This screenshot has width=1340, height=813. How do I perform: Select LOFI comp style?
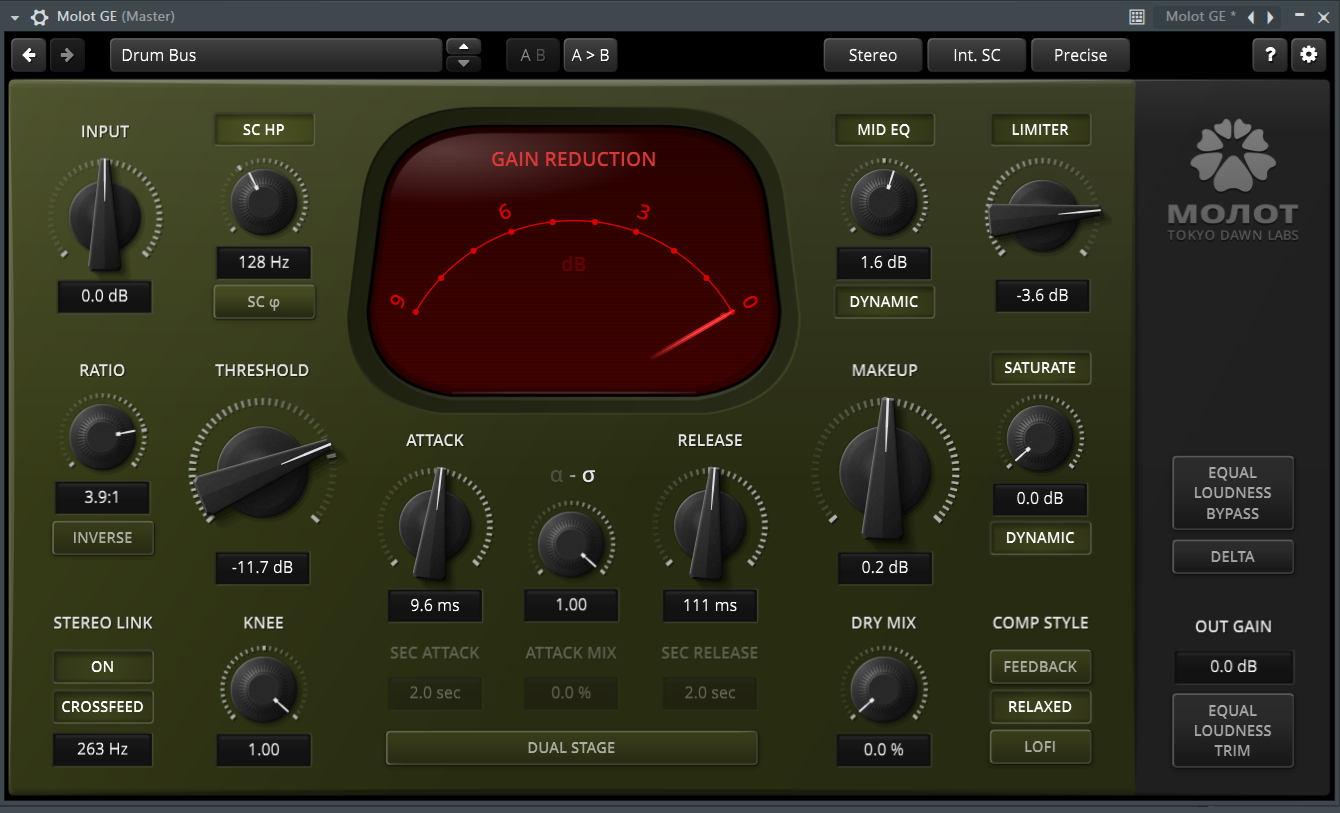(1040, 747)
